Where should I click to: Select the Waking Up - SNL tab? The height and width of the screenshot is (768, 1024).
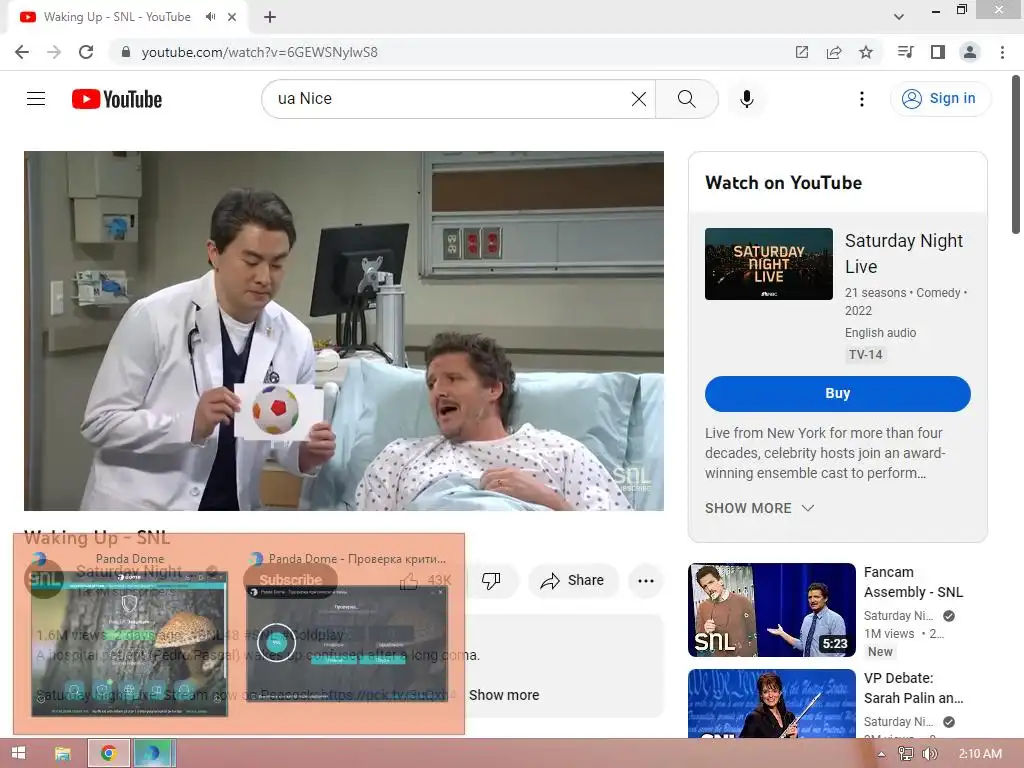tap(118, 17)
